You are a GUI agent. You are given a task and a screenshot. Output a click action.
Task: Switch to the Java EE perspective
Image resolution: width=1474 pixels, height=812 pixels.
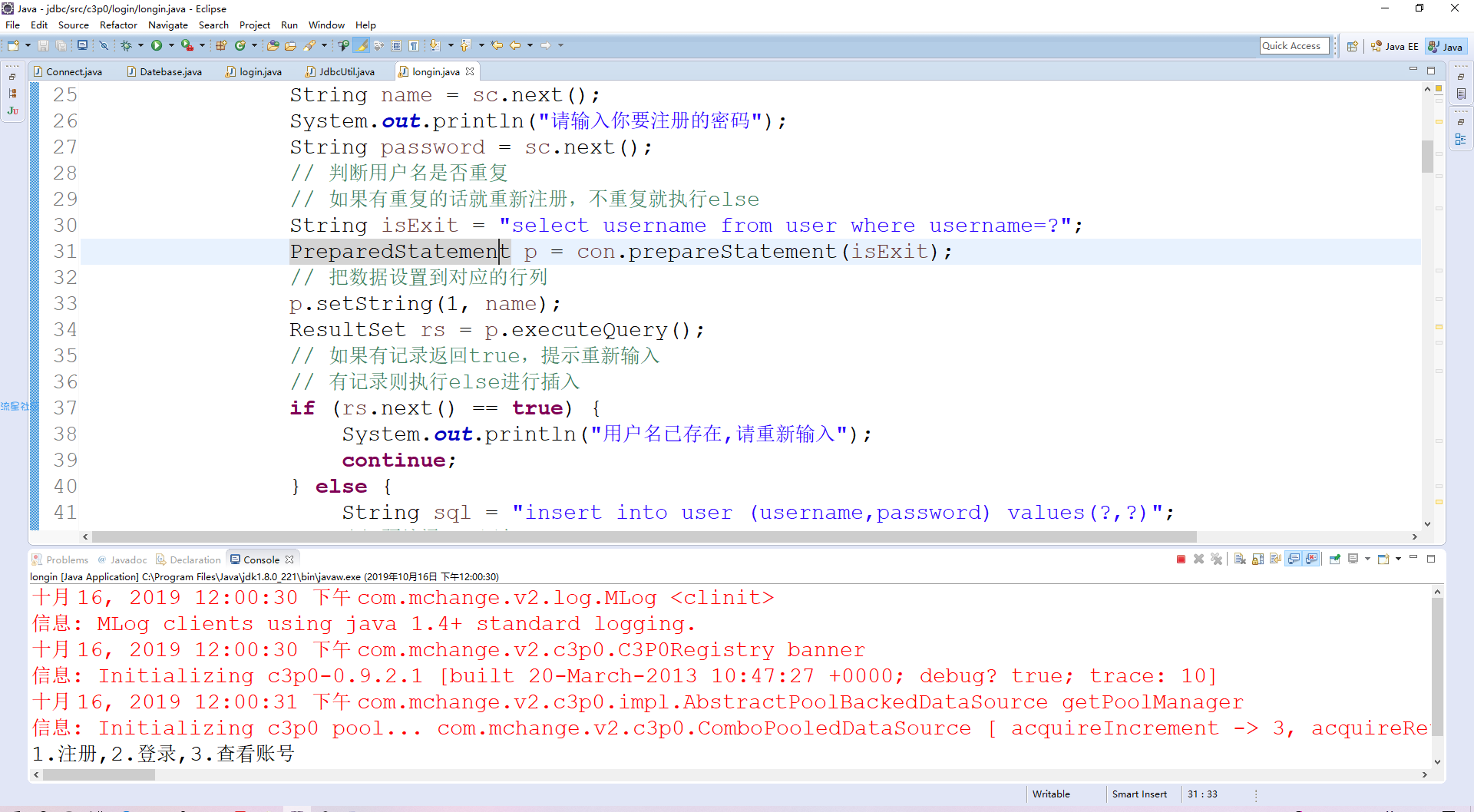[1395, 47]
